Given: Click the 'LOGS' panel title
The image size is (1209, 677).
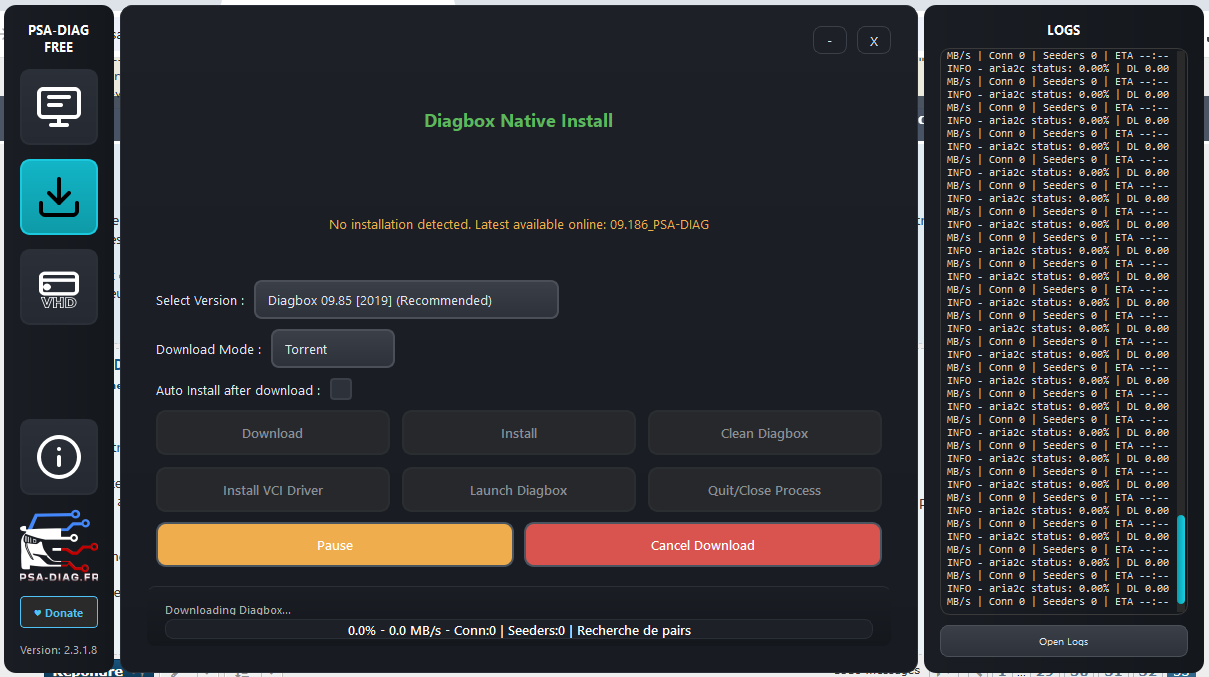Looking at the screenshot, I should point(1064,30).
